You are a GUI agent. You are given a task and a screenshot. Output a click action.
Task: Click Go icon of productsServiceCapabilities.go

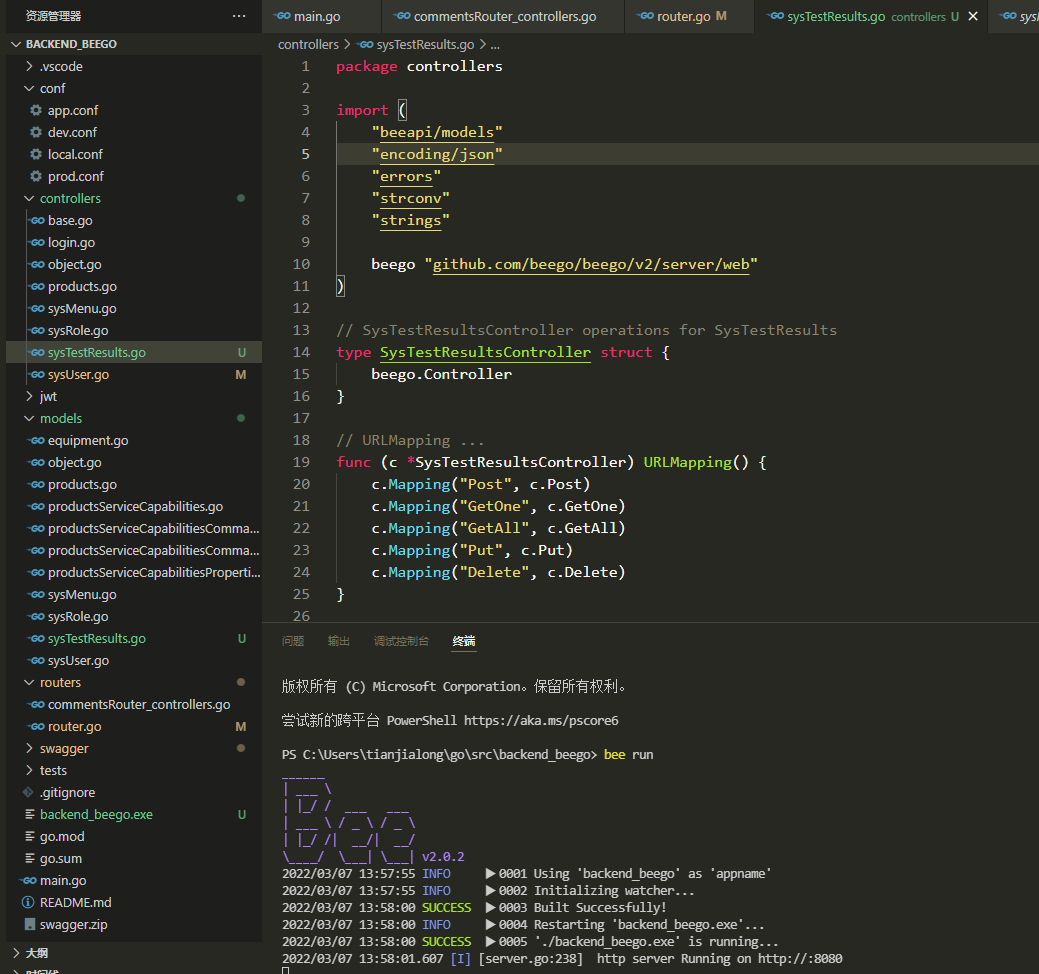[x=37, y=506]
